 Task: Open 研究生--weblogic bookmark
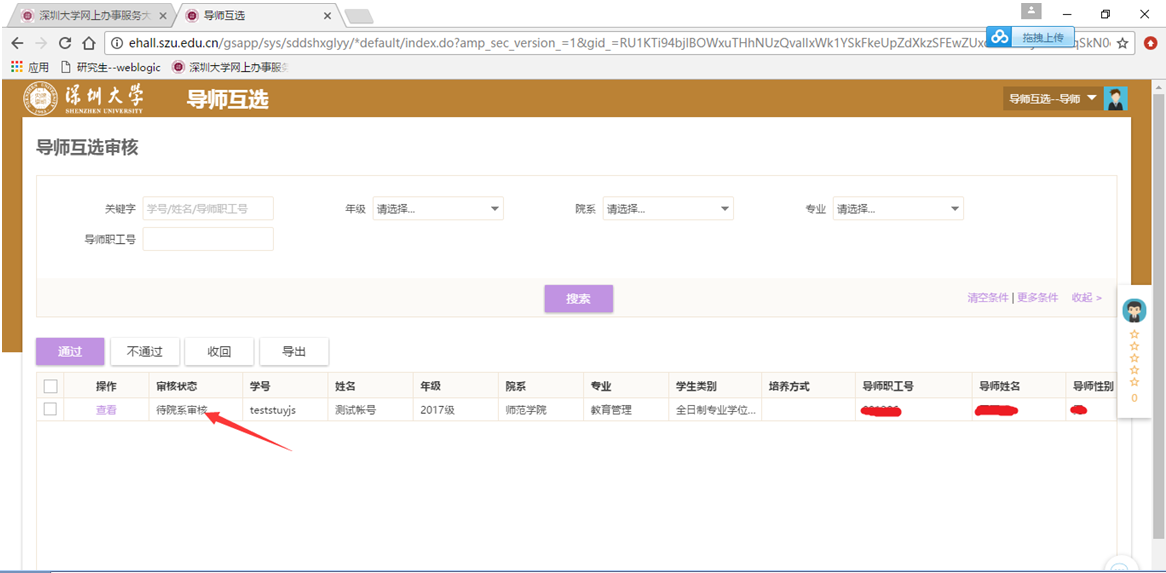click(x=112, y=67)
